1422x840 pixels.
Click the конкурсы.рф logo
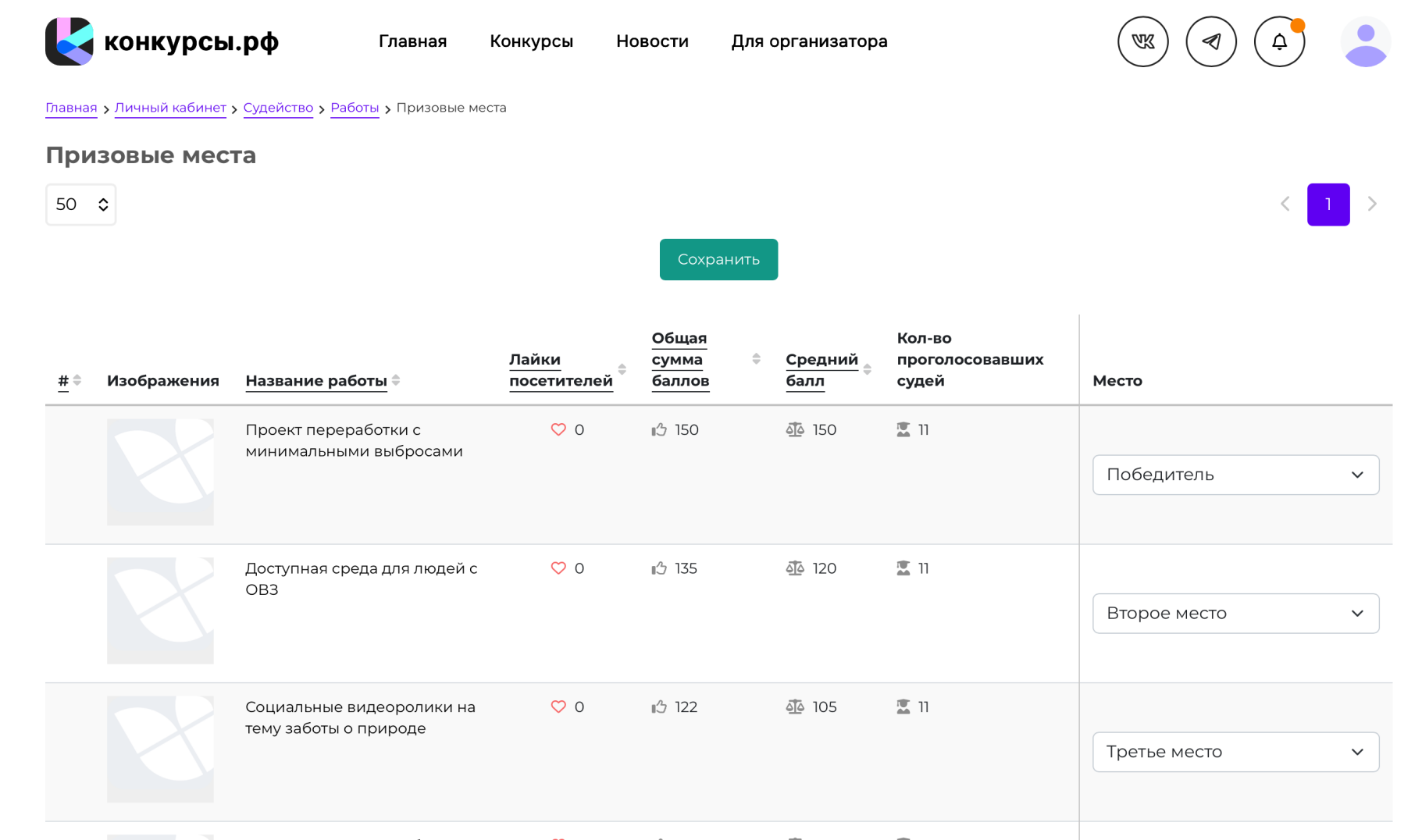[162, 41]
